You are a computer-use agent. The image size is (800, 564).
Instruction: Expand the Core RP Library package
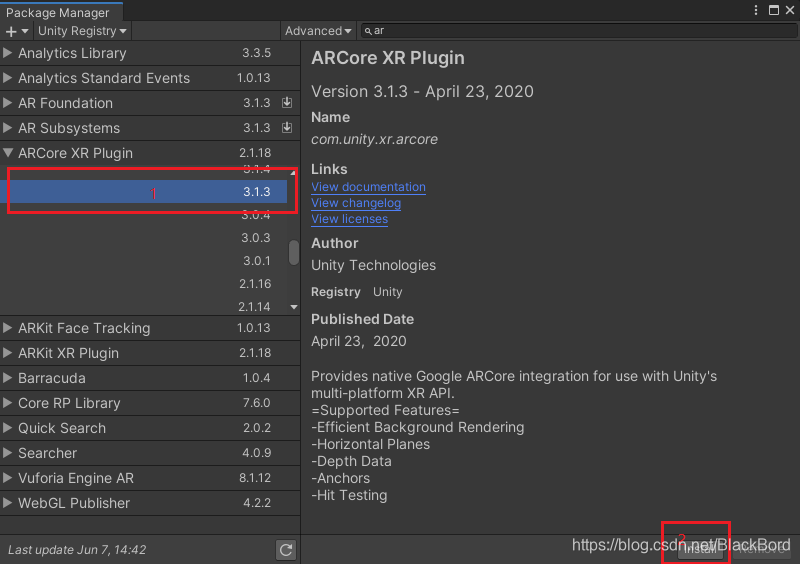pyautogui.click(x=7, y=403)
